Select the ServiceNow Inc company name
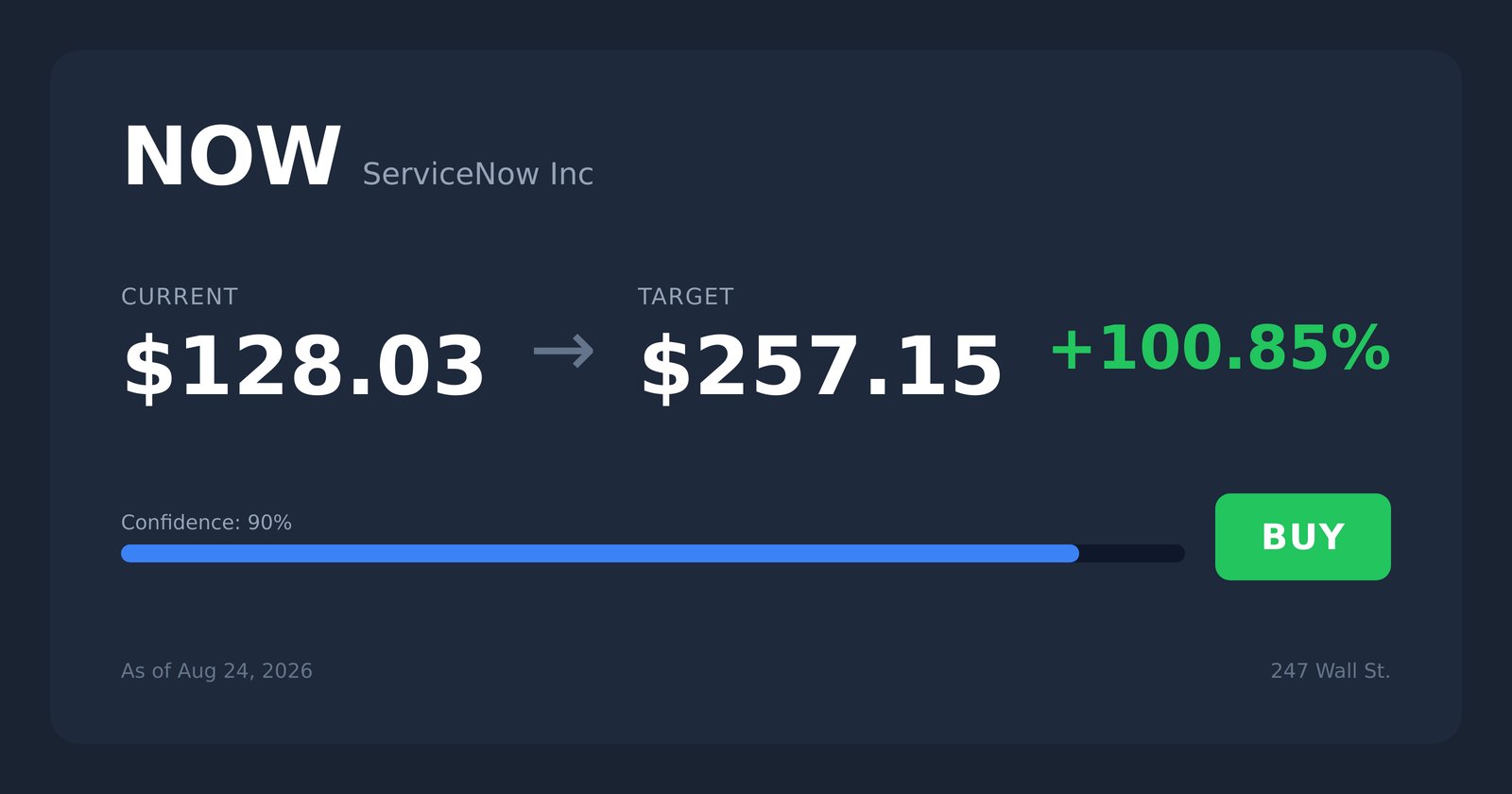Image resolution: width=1512 pixels, height=794 pixels. [x=477, y=174]
